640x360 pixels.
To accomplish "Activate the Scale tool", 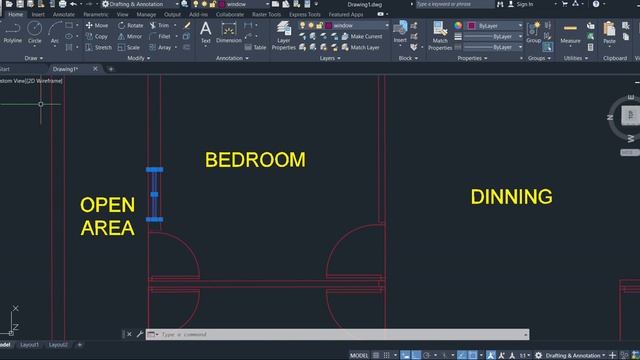I will (129, 47).
